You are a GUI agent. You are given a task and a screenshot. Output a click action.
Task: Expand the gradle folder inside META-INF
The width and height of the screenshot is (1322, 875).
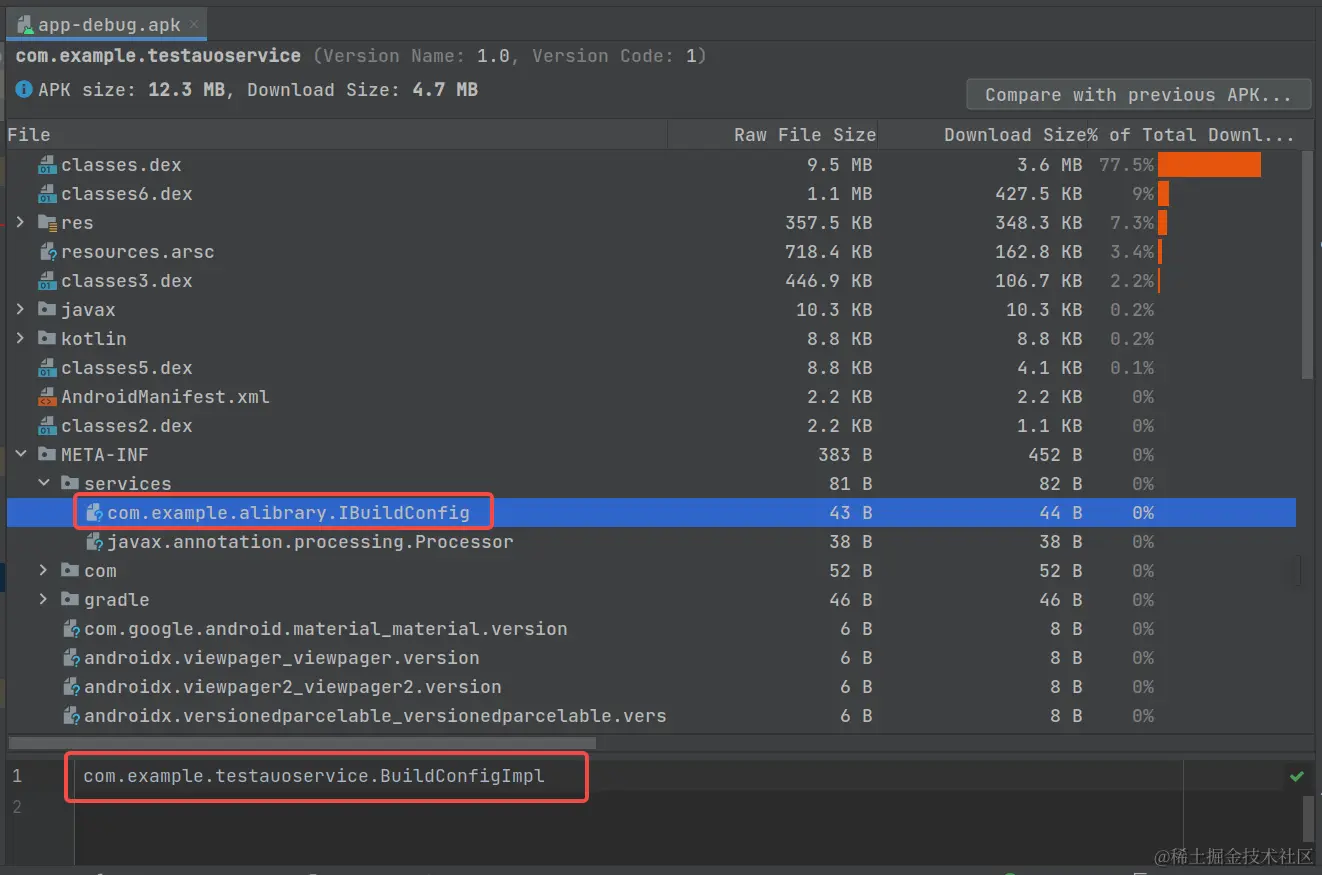point(43,599)
